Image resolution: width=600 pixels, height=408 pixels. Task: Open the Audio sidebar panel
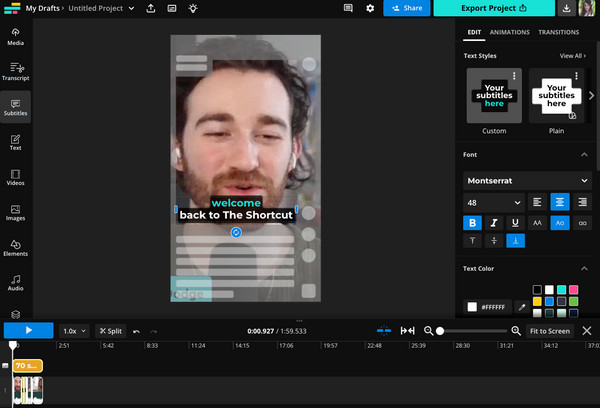[16, 283]
